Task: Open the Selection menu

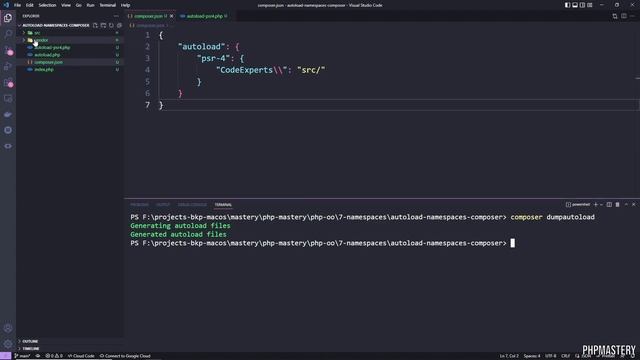Action: (x=47, y=5)
